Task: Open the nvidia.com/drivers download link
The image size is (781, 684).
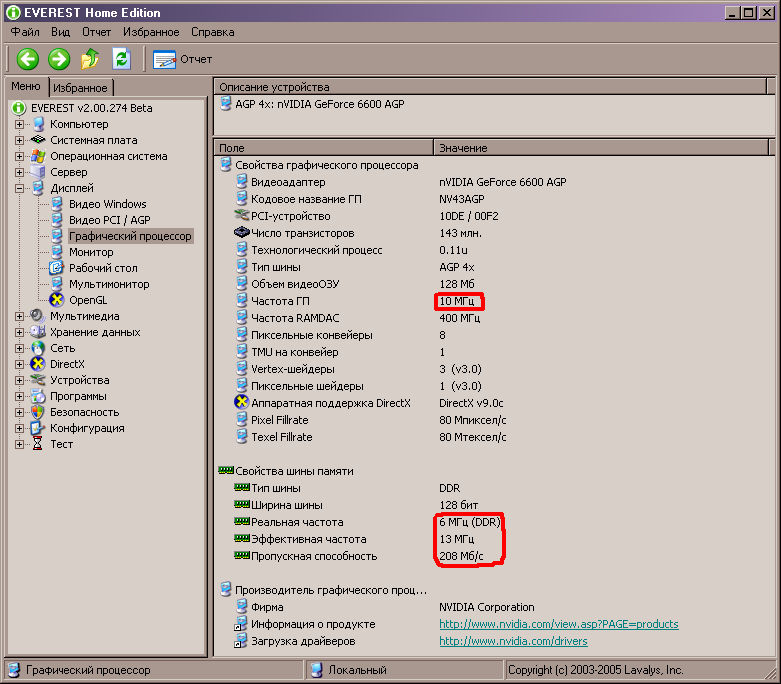Action: [513, 641]
